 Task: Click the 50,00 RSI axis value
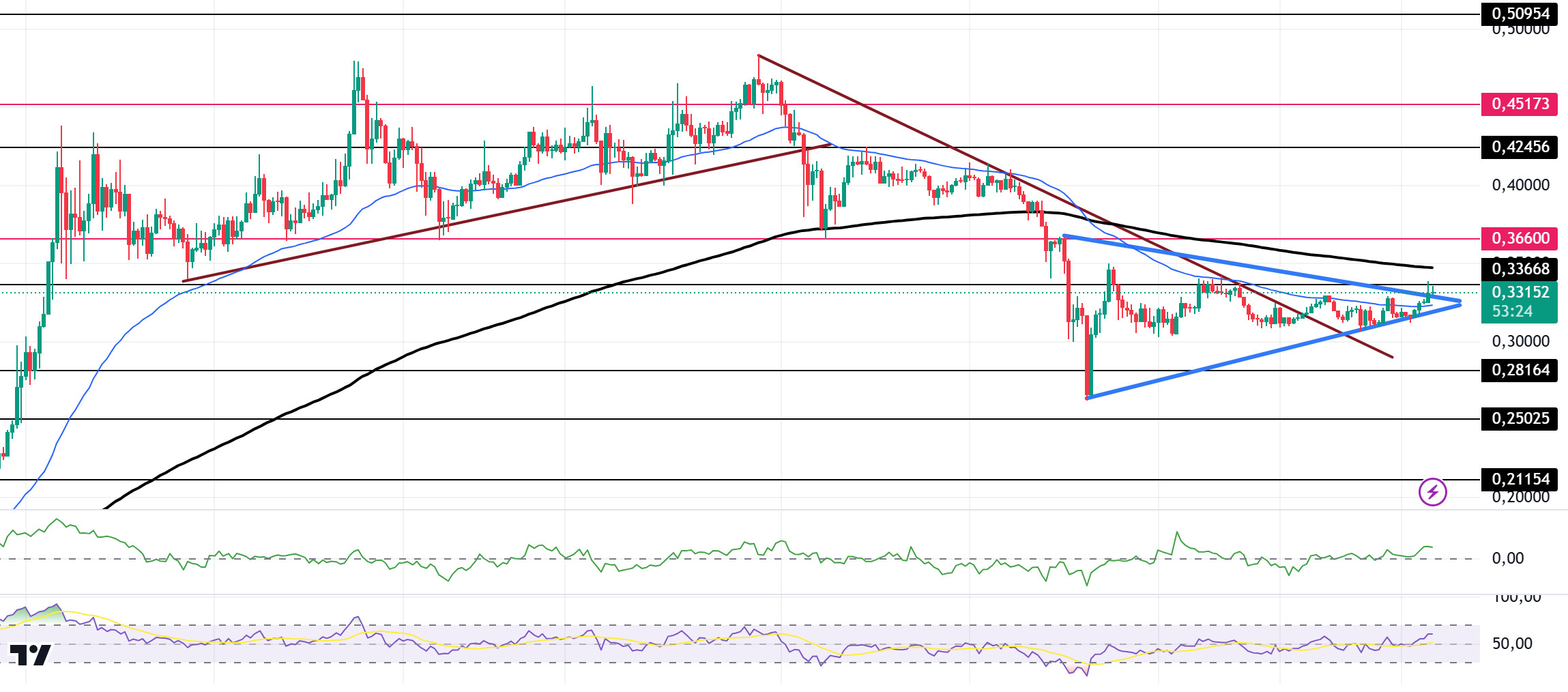[x=1512, y=644]
